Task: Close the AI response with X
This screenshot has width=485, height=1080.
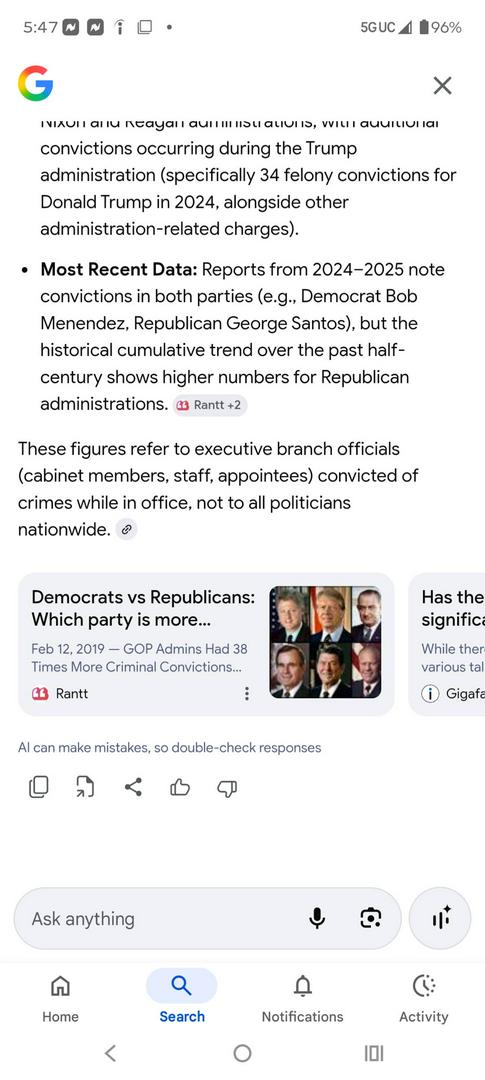Action: [442, 85]
